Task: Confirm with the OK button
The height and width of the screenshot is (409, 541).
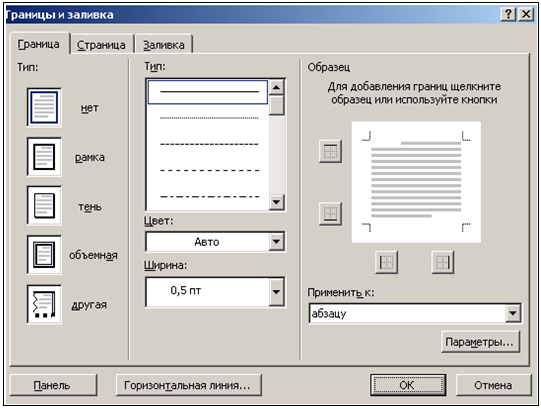Action: point(408,385)
